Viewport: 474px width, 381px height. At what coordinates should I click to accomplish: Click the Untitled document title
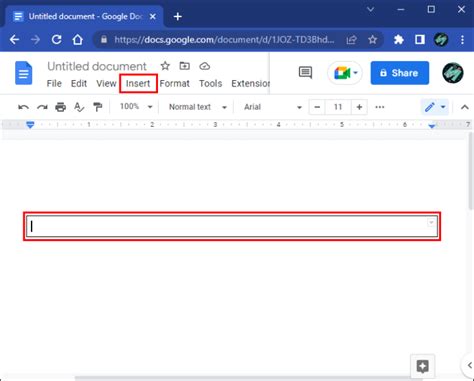coord(97,66)
